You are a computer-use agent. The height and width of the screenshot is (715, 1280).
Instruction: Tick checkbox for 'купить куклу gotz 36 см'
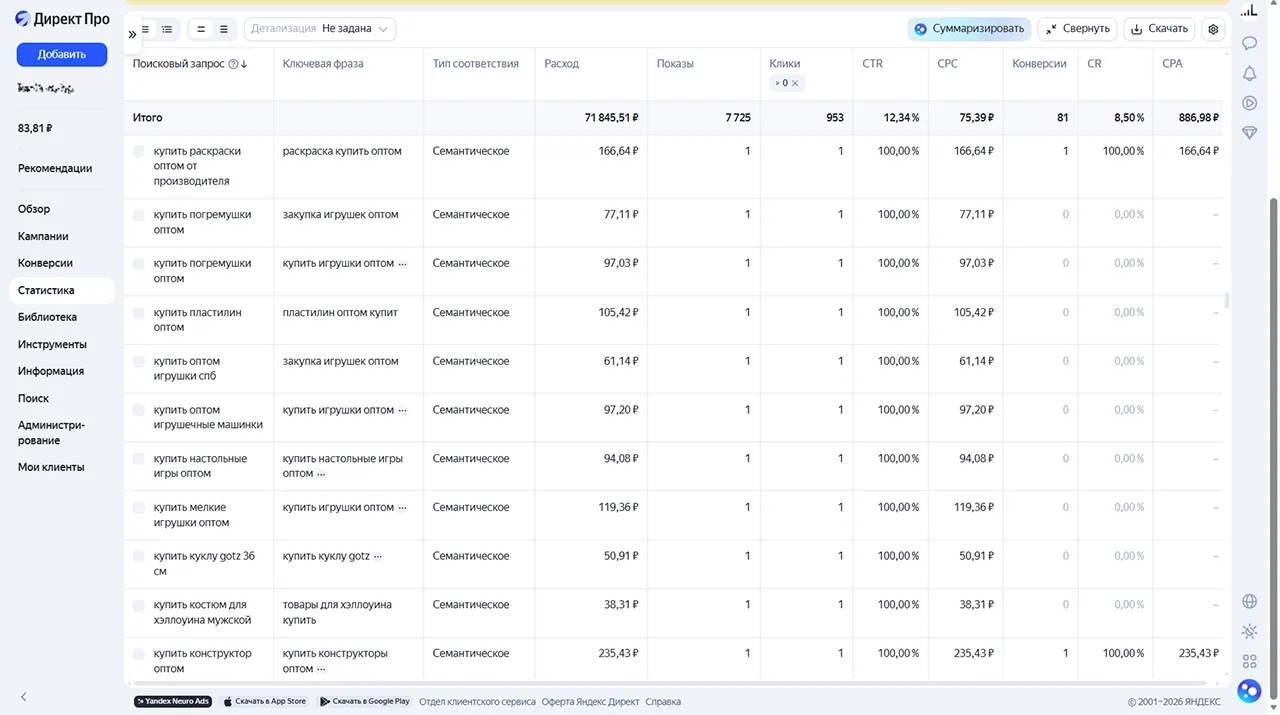139,556
